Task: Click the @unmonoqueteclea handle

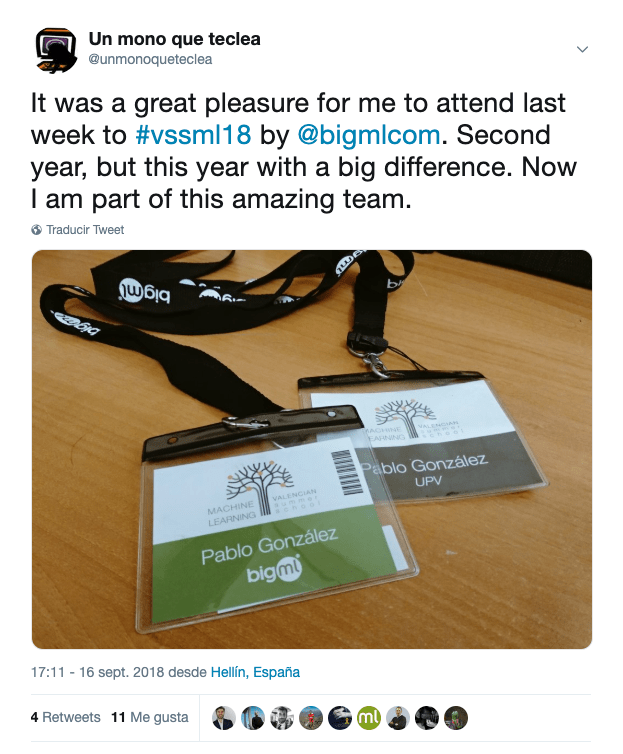Action: [150, 59]
